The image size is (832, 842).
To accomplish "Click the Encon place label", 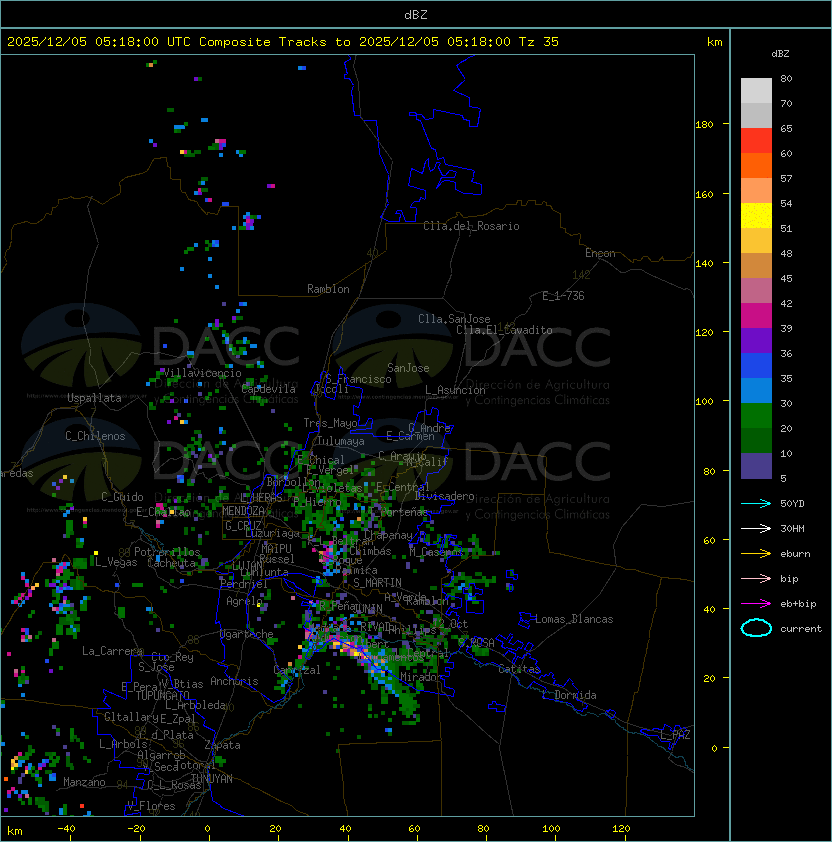I will point(600,253).
